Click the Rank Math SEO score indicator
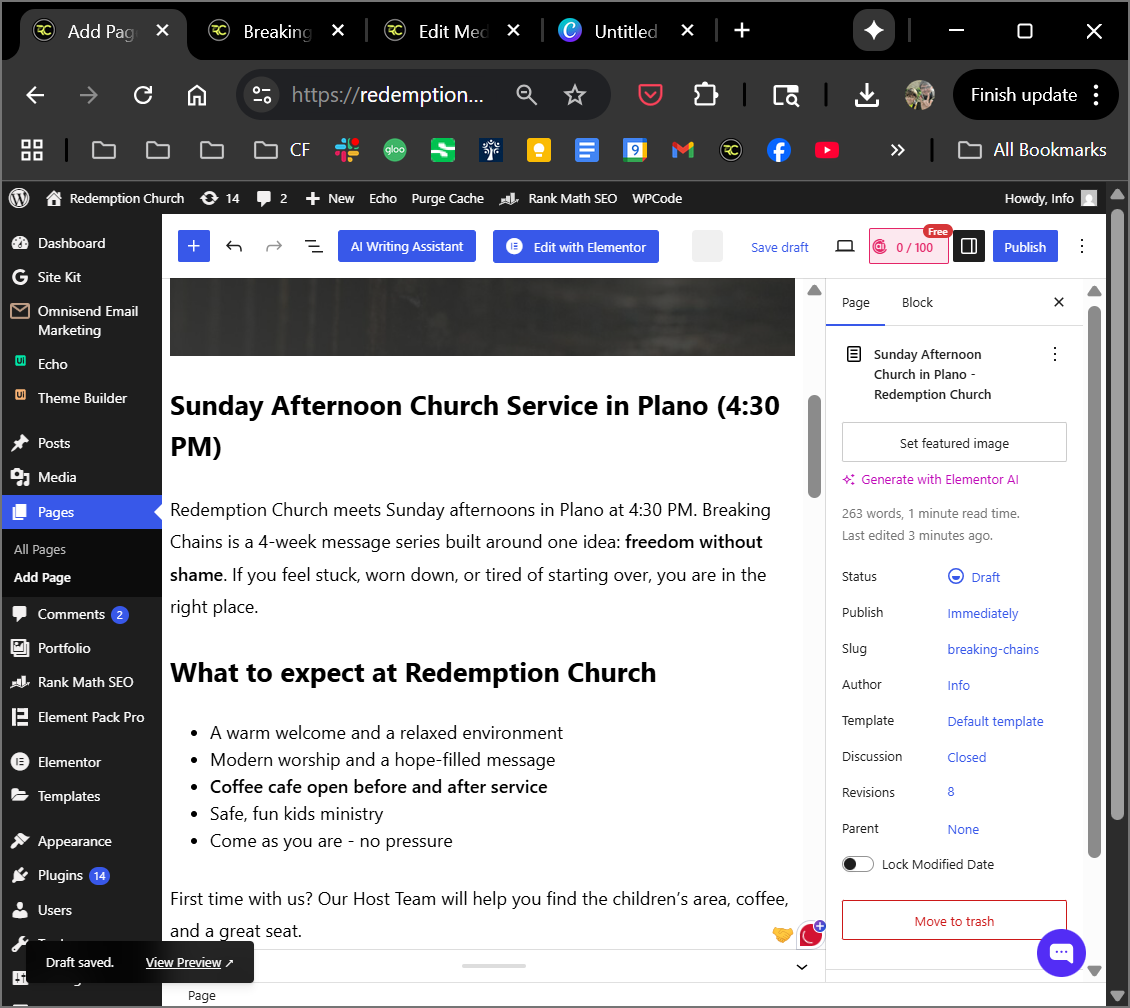The image size is (1130, 1008). pyautogui.click(x=908, y=247)
